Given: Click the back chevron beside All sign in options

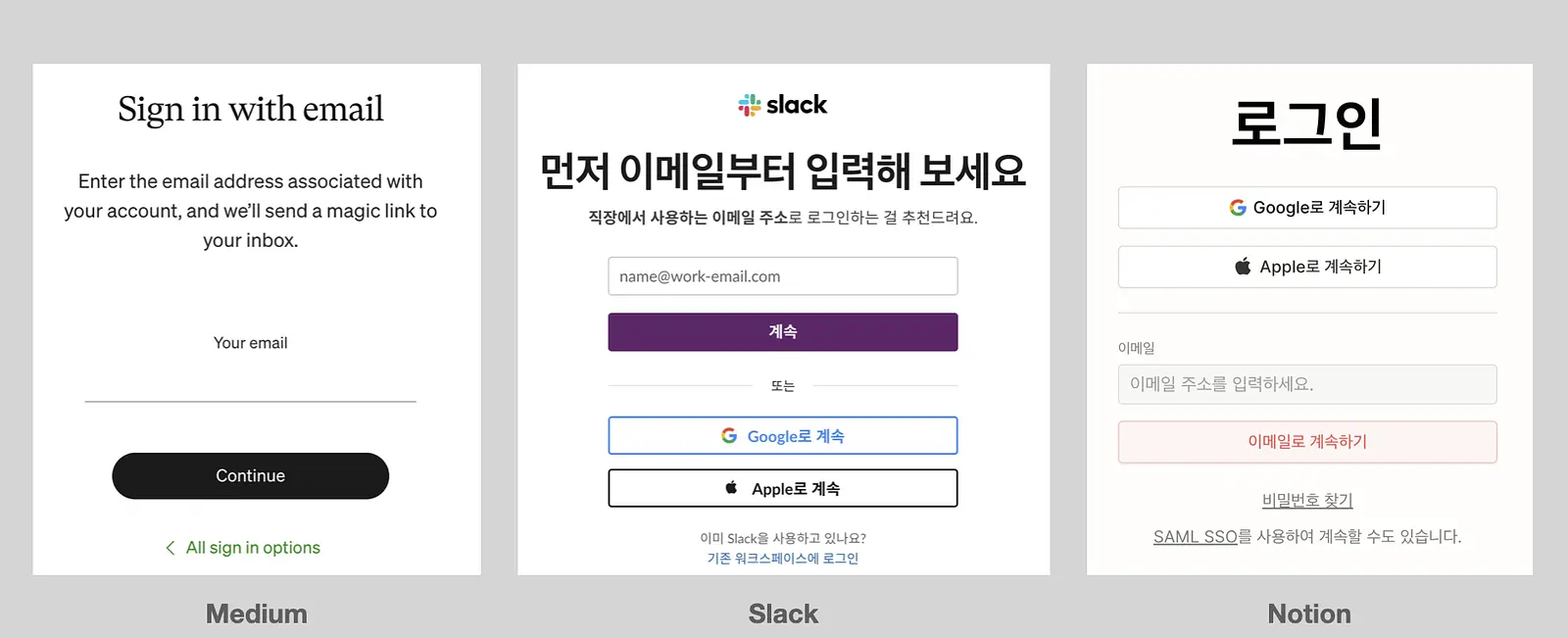Looking at the screenshot, I should tap(171, 547).
